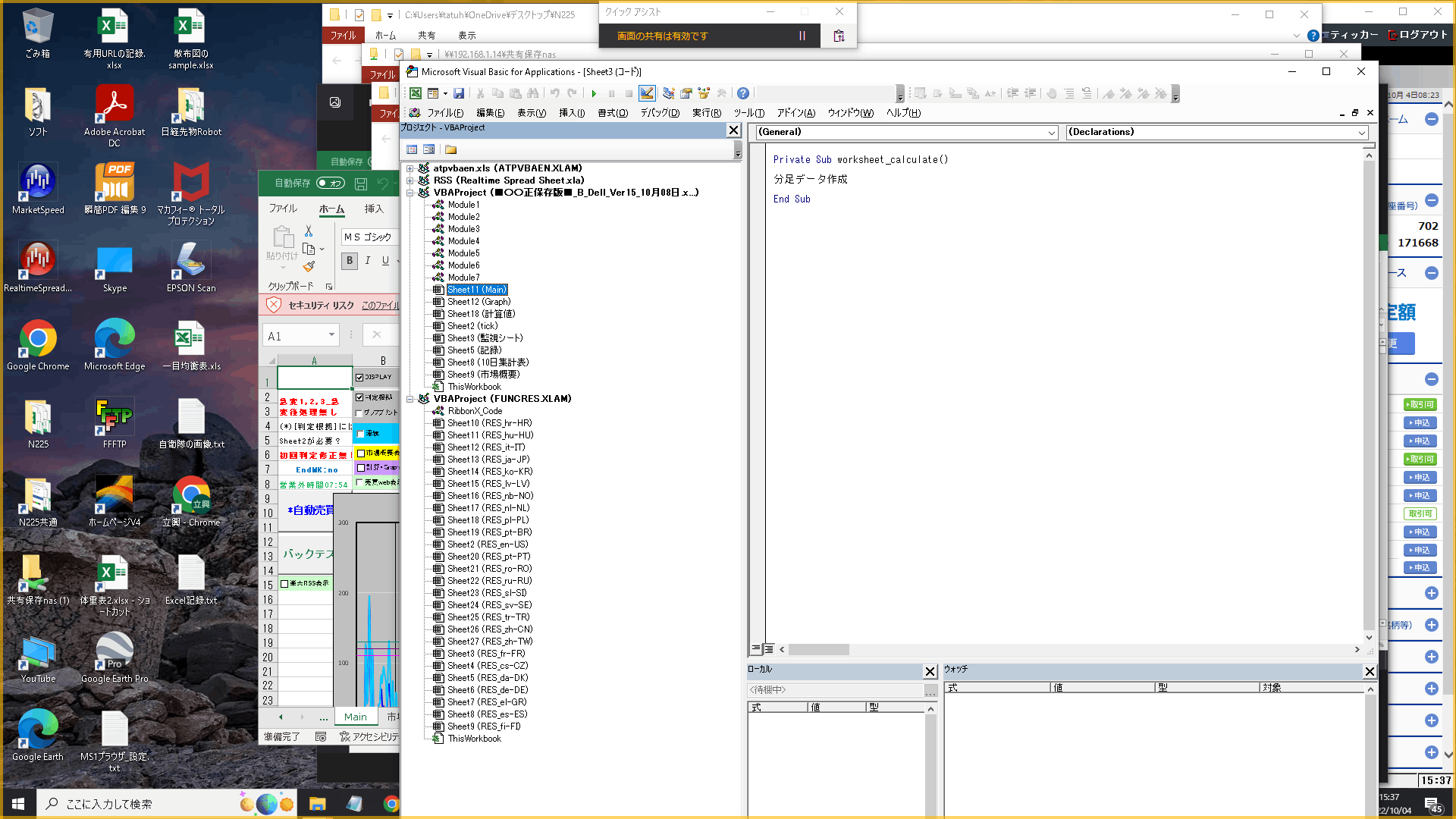This screenshot has height=819, width=1456.
Task: Open the デバッグ menu
Action: click(x=659, y=113)
